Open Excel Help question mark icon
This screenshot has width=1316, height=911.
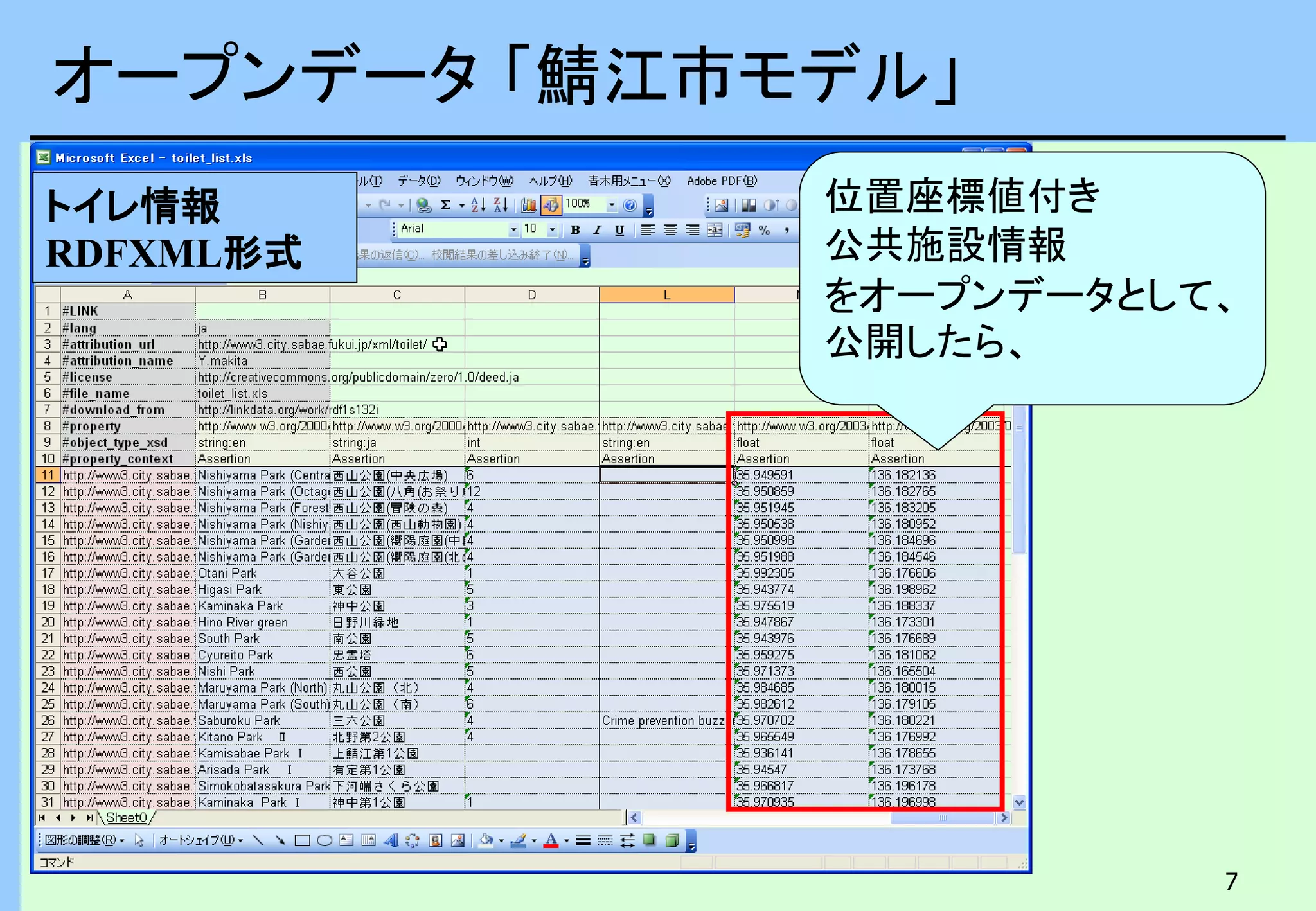(x=630, y=205)
